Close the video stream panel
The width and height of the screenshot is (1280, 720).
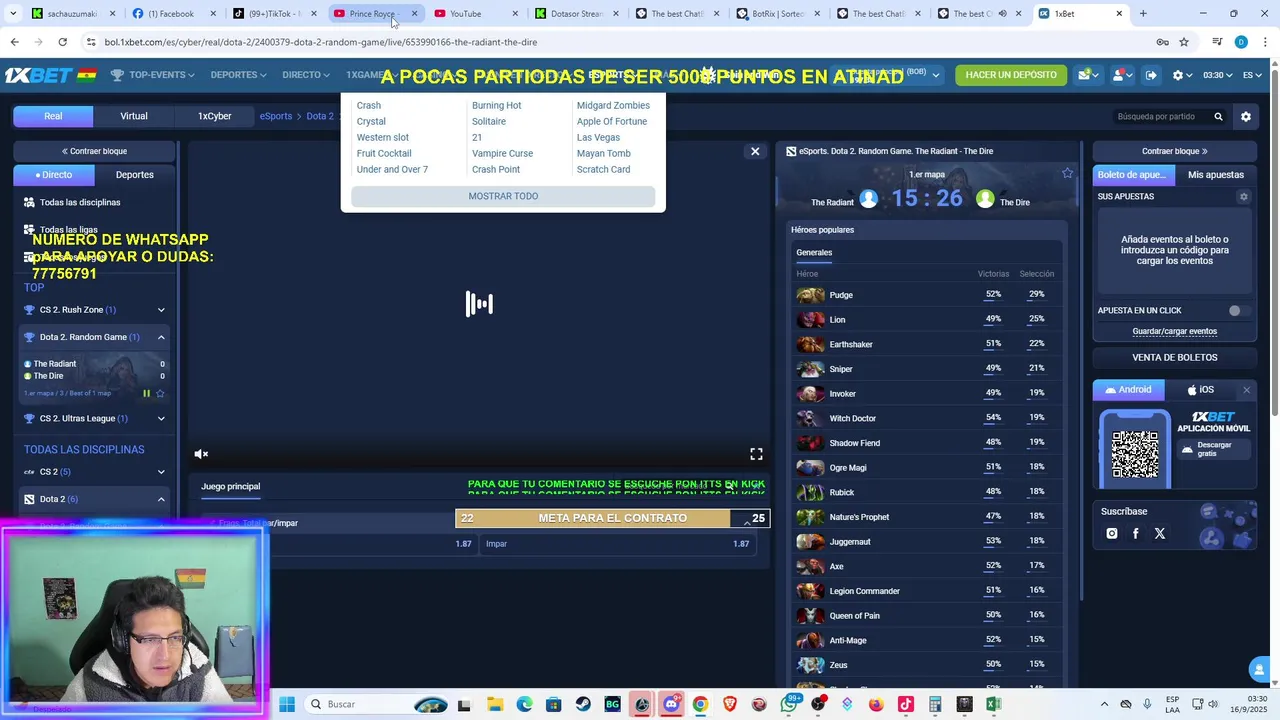(755, 151)
